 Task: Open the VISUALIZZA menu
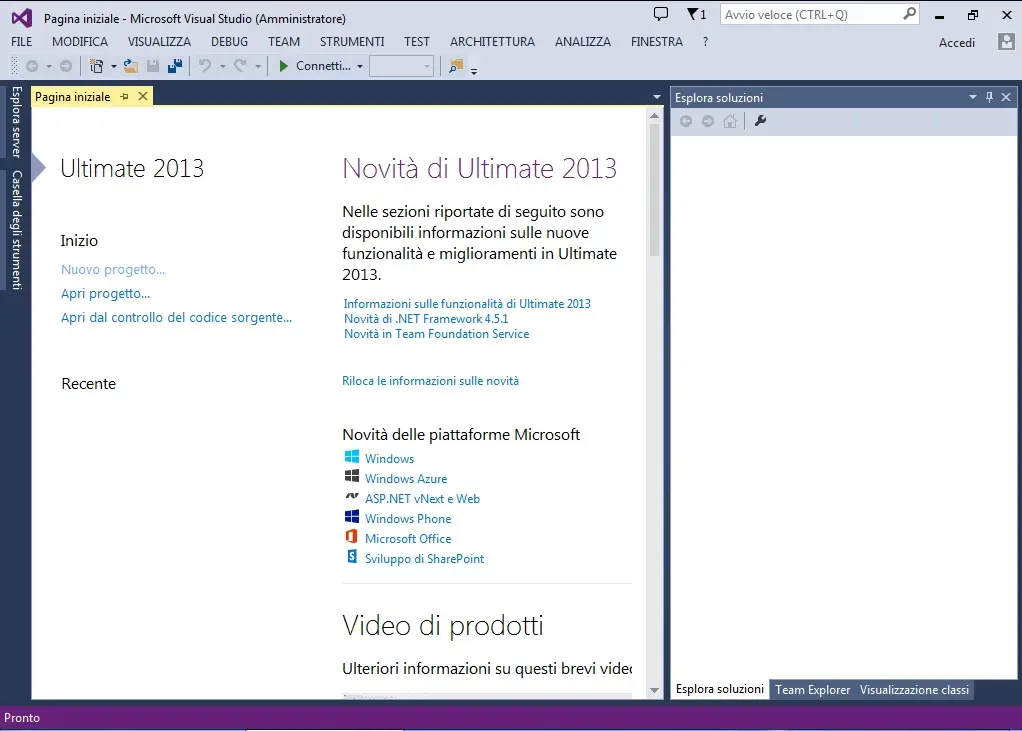click(159, 42)
